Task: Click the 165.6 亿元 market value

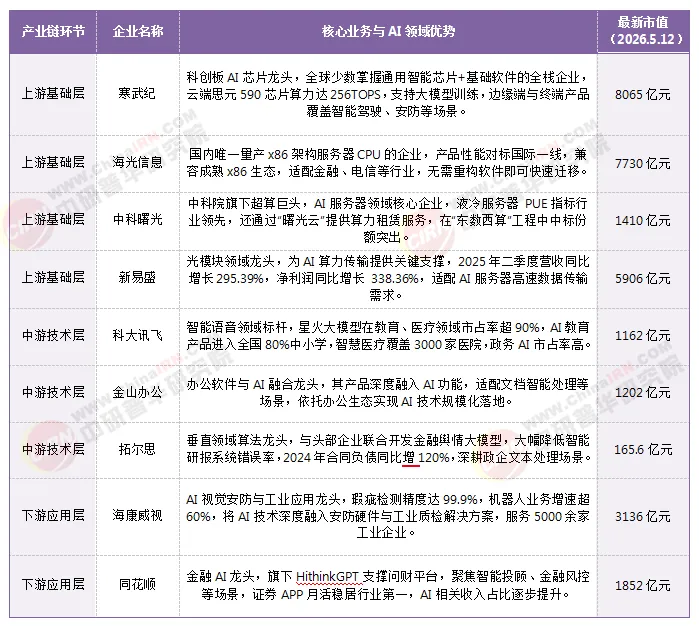Action: [x=643, y=450]
